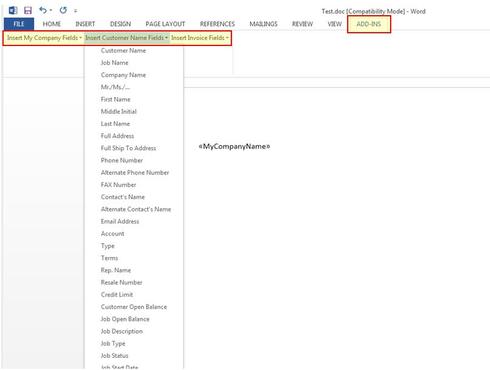The image size is (490, 370).
Task: Save the document with the floppy icon
Action: [28, 10]
